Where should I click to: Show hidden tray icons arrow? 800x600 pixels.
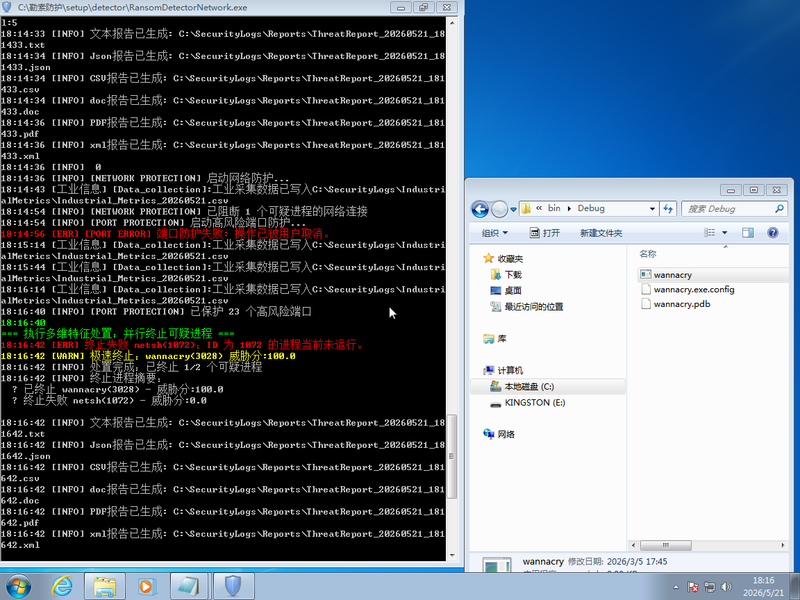[x=676, y=587]
